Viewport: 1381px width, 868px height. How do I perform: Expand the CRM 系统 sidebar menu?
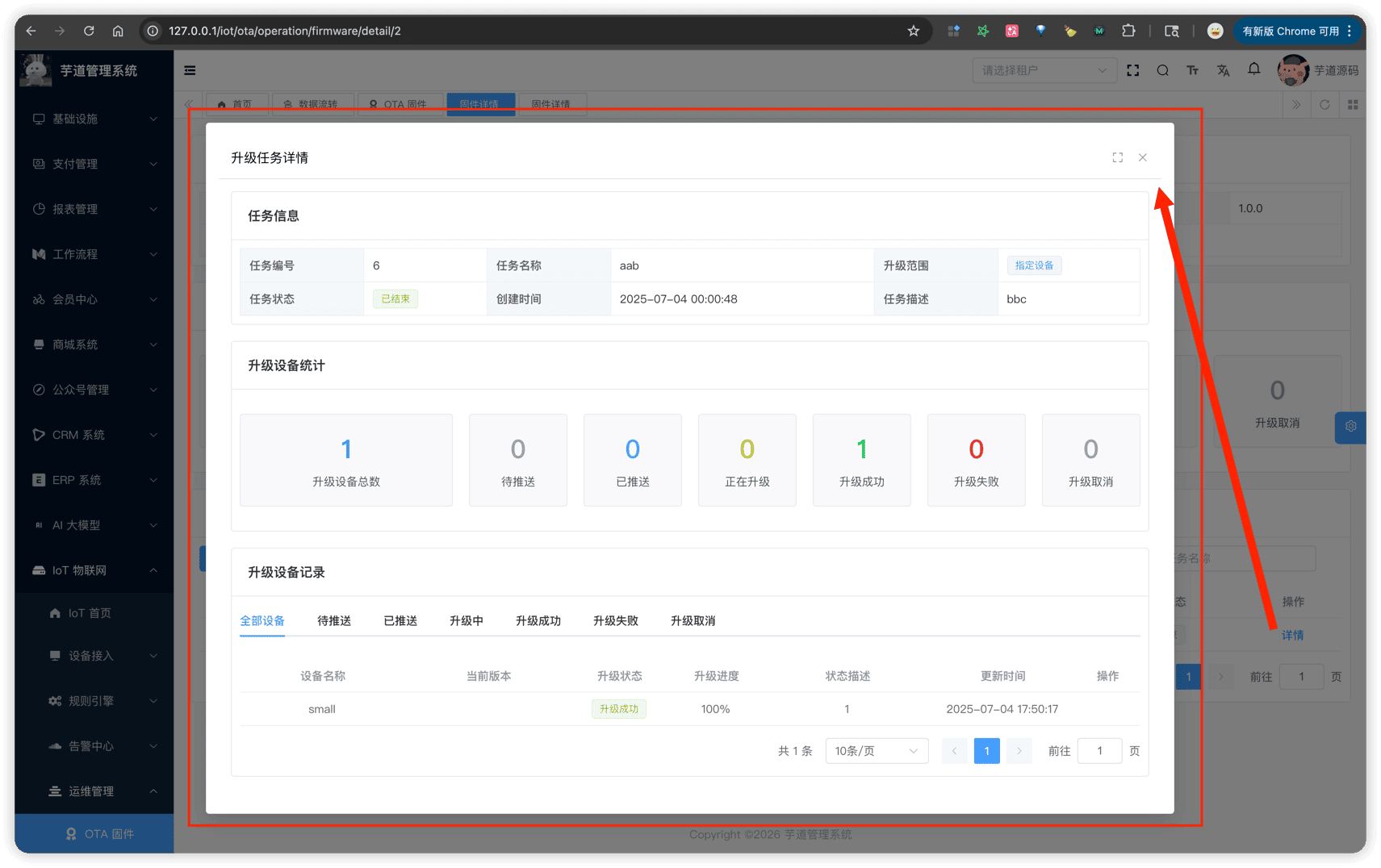94,435
